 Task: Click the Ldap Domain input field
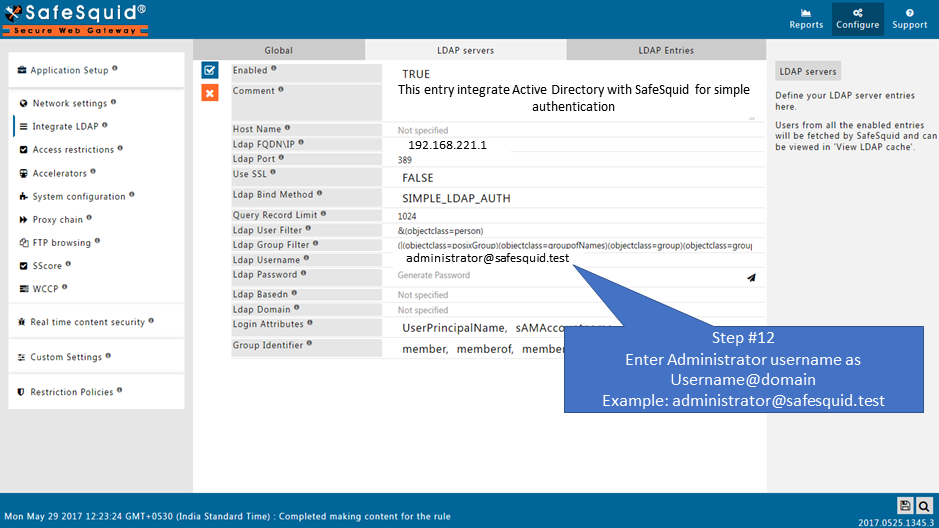tap(573, 310)
